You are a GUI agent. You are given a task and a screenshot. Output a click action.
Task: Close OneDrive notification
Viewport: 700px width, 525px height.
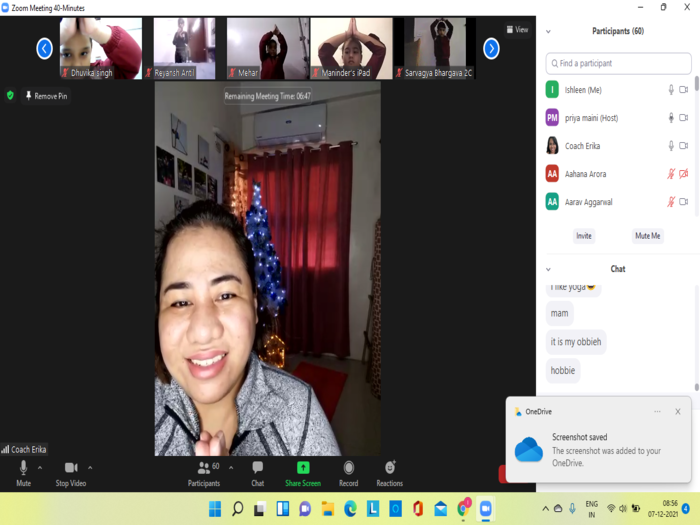coord(678,412)
